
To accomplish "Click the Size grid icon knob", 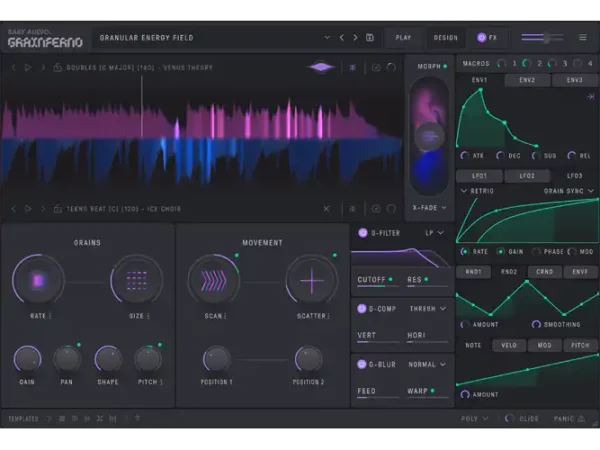I will [x=137, y=281].
